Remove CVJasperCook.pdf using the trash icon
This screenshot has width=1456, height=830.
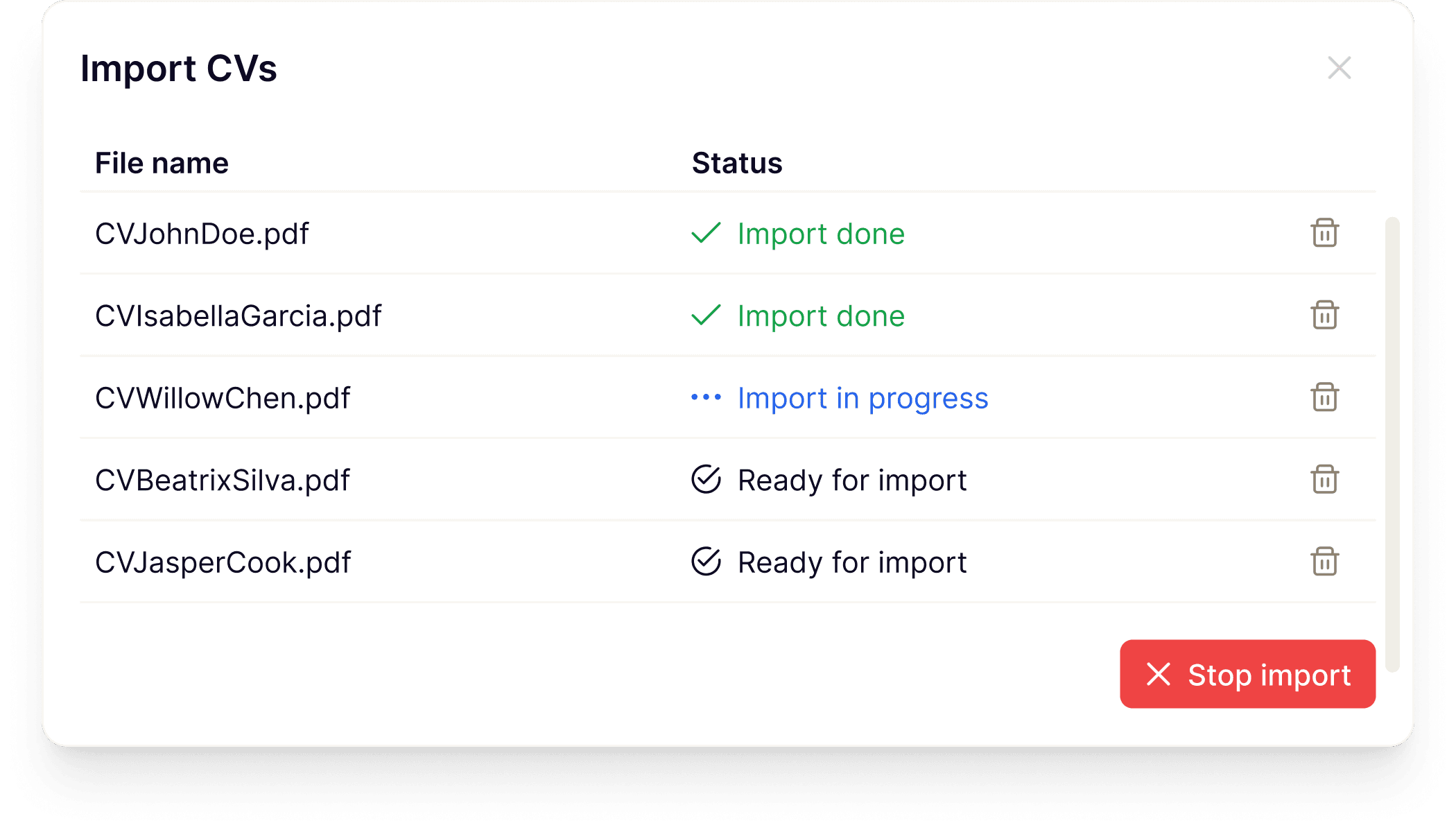click(x=1325, y=562)
